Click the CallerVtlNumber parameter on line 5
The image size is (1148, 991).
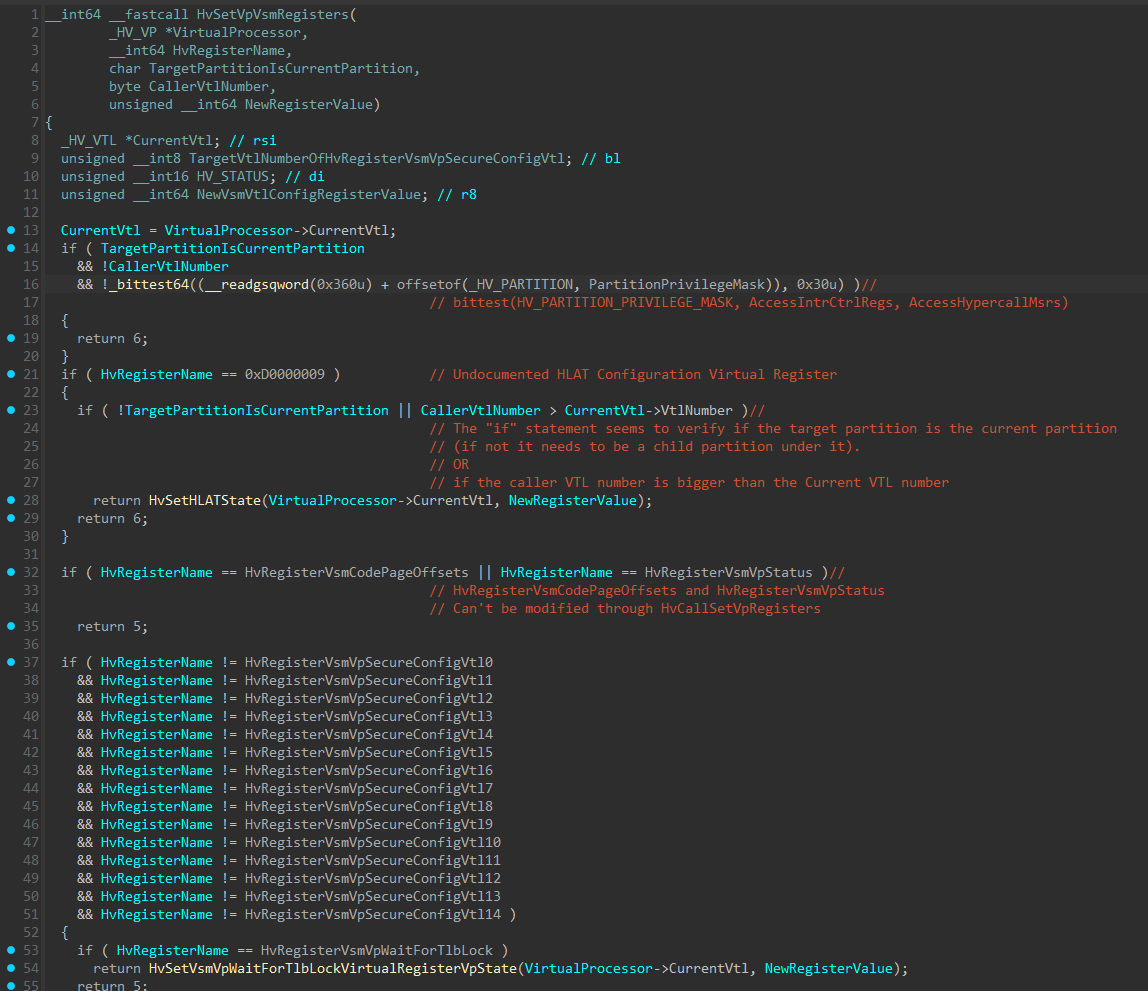pyautogui.click(x=209, y=86)
